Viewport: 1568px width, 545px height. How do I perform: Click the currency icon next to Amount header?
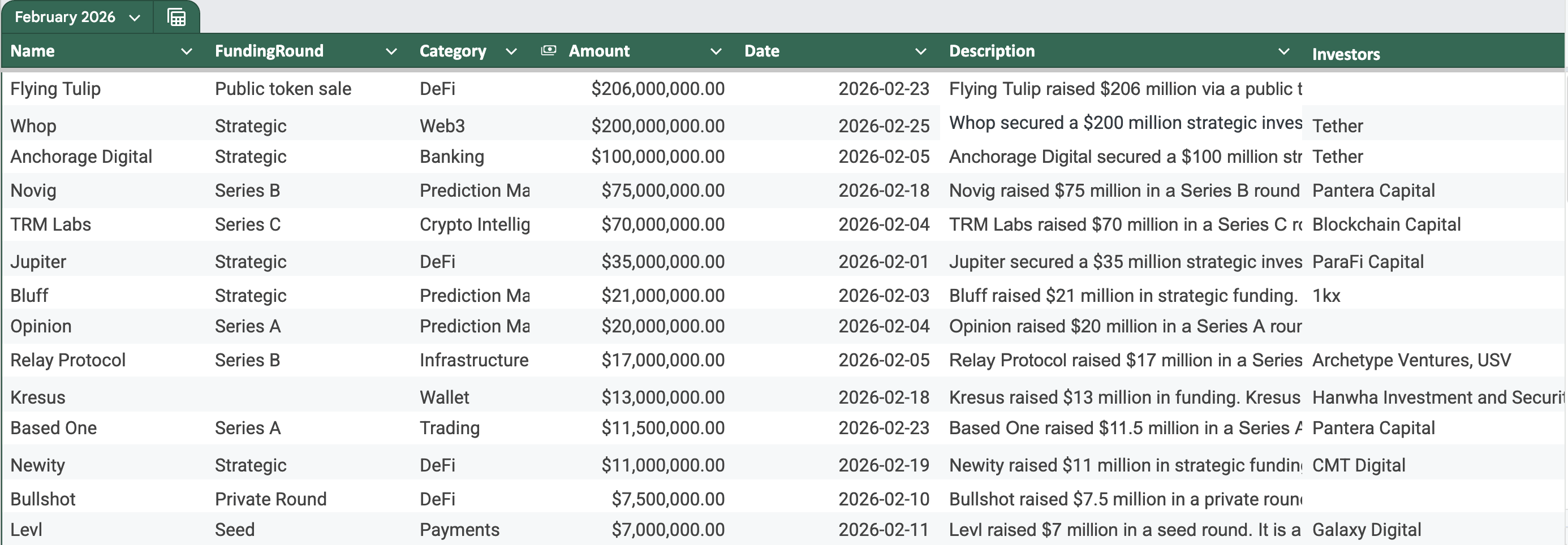[549, 50]
